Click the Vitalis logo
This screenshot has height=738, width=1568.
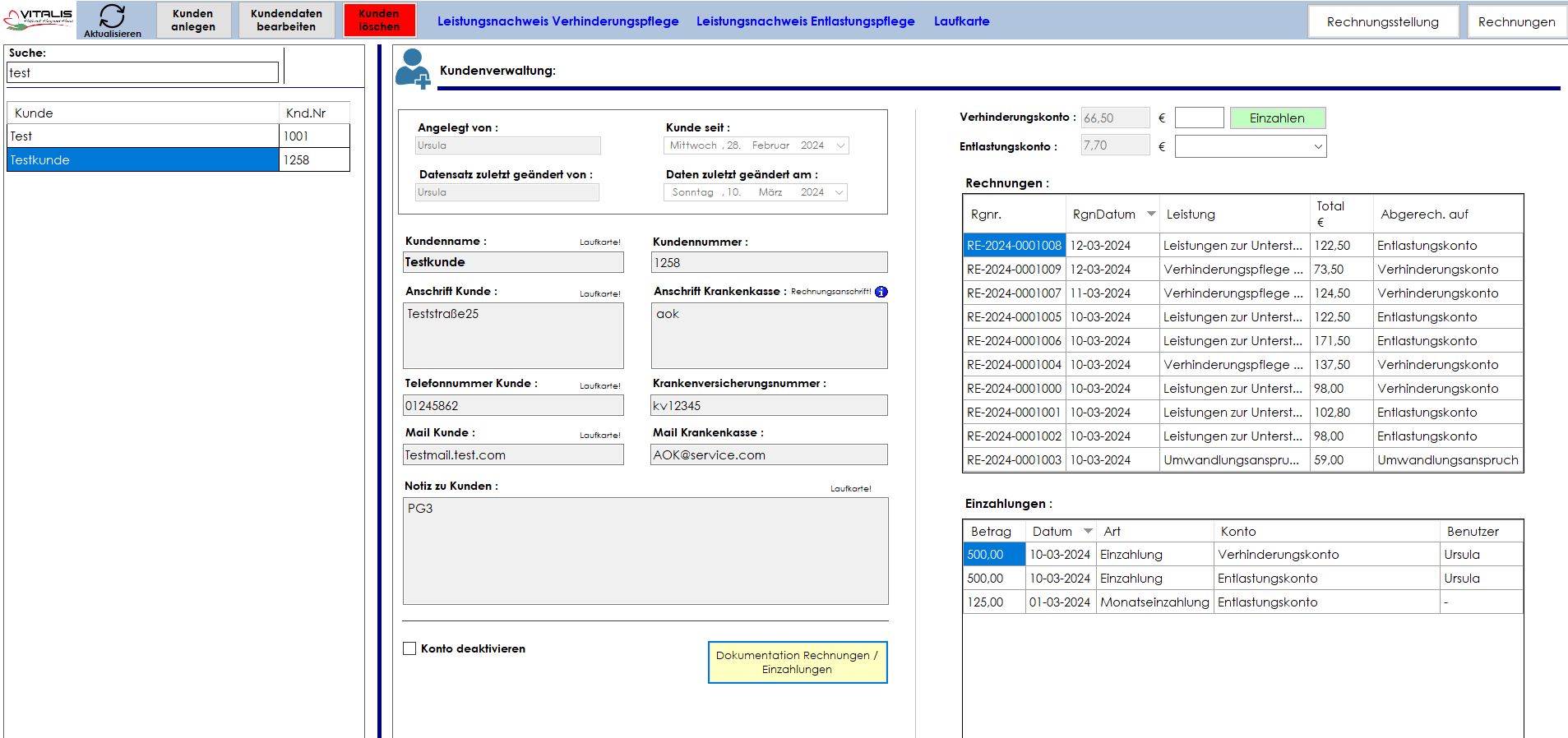pos(38,18)
